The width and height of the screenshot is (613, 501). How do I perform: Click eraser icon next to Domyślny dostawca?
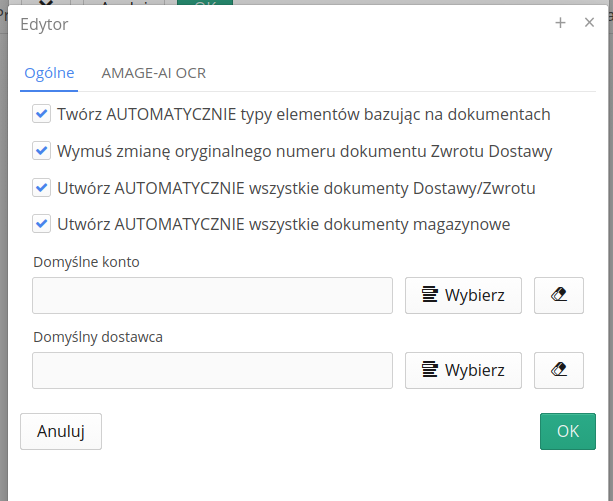point(559,370)
